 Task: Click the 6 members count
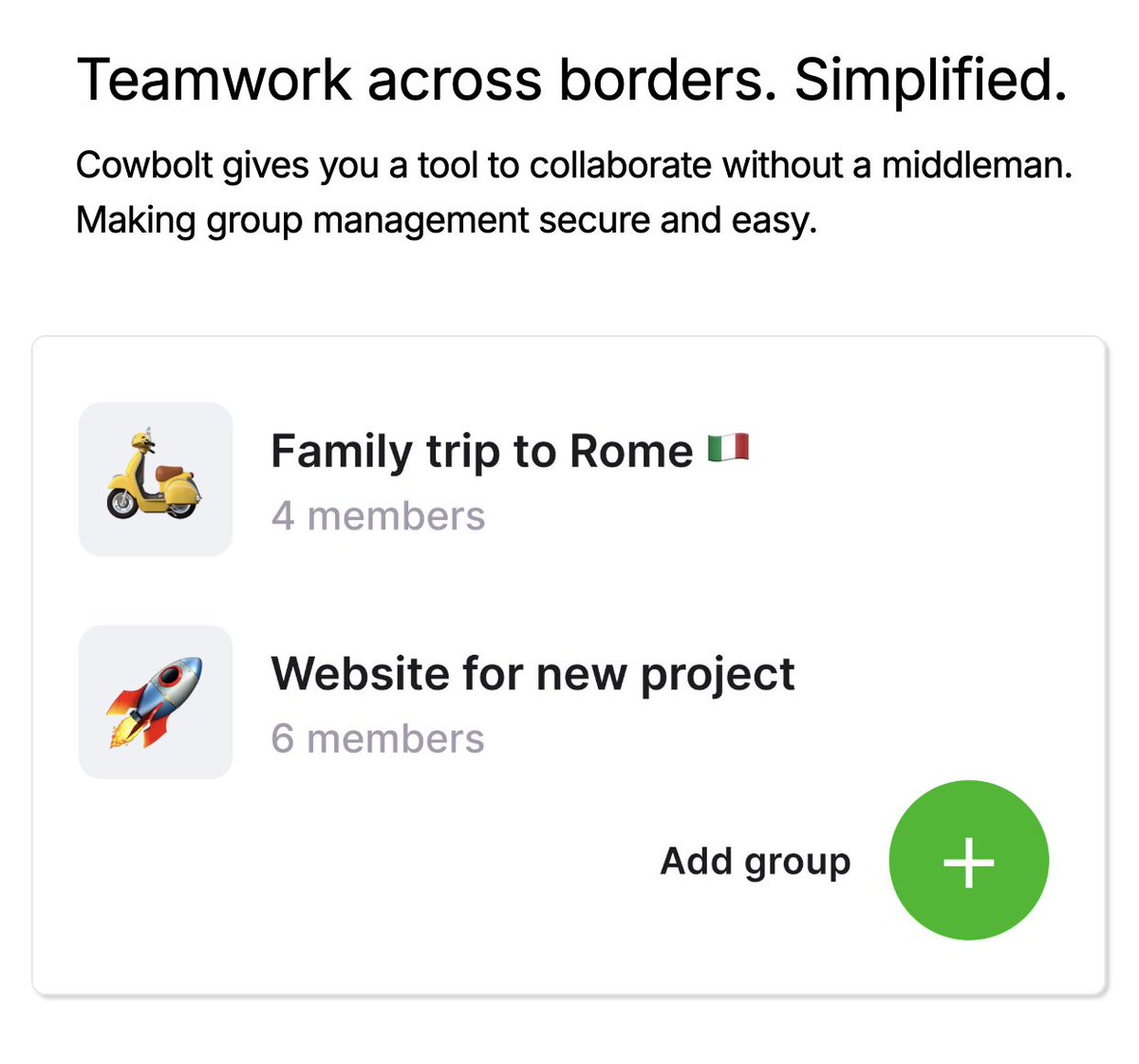[378, 738]
